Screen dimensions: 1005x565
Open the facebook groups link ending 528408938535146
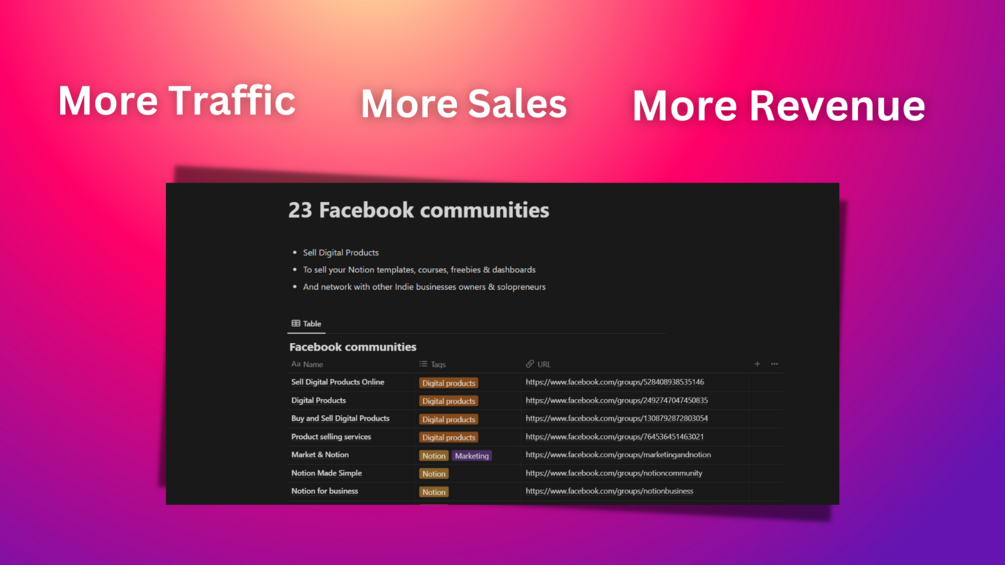click(615, 382)
